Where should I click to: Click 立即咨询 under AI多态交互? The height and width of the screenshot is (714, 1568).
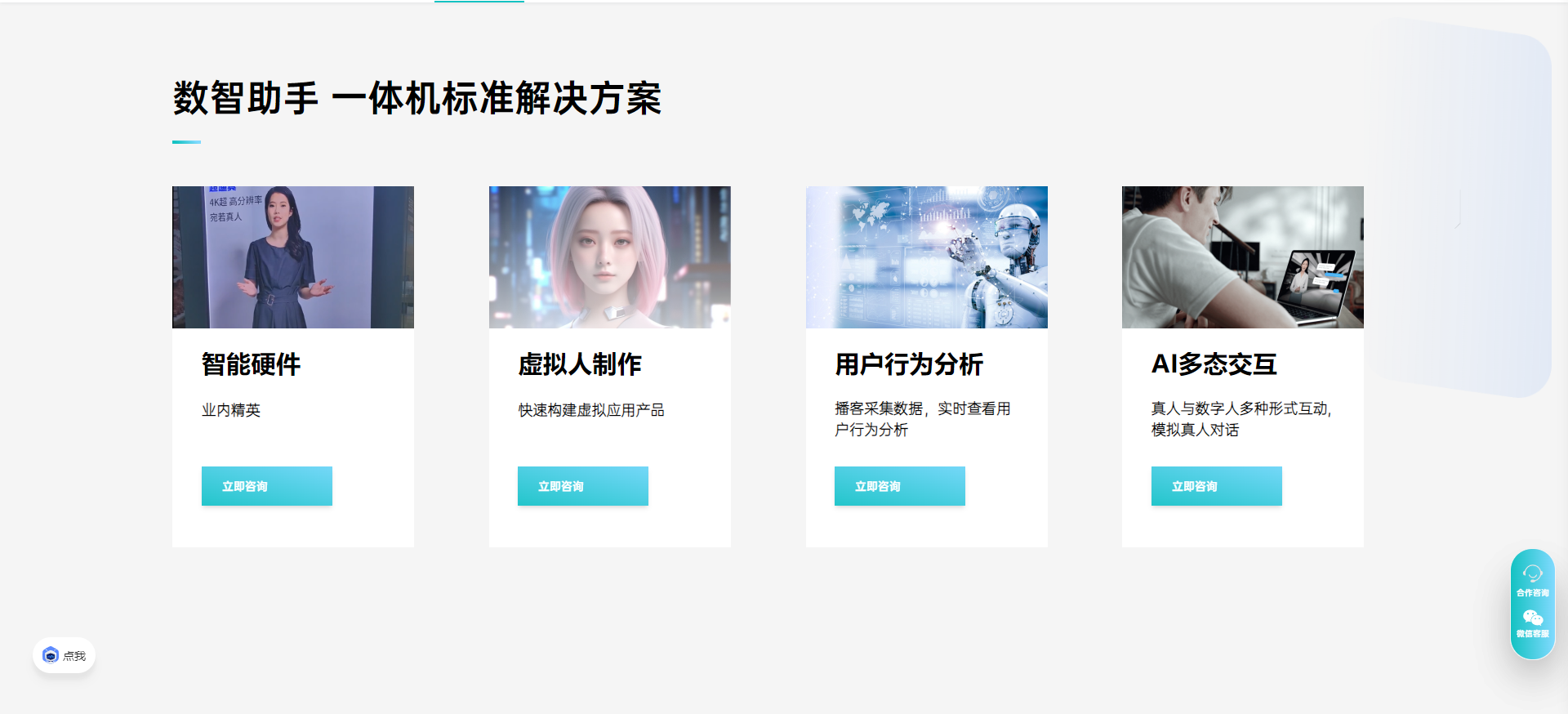(1217, 486)
